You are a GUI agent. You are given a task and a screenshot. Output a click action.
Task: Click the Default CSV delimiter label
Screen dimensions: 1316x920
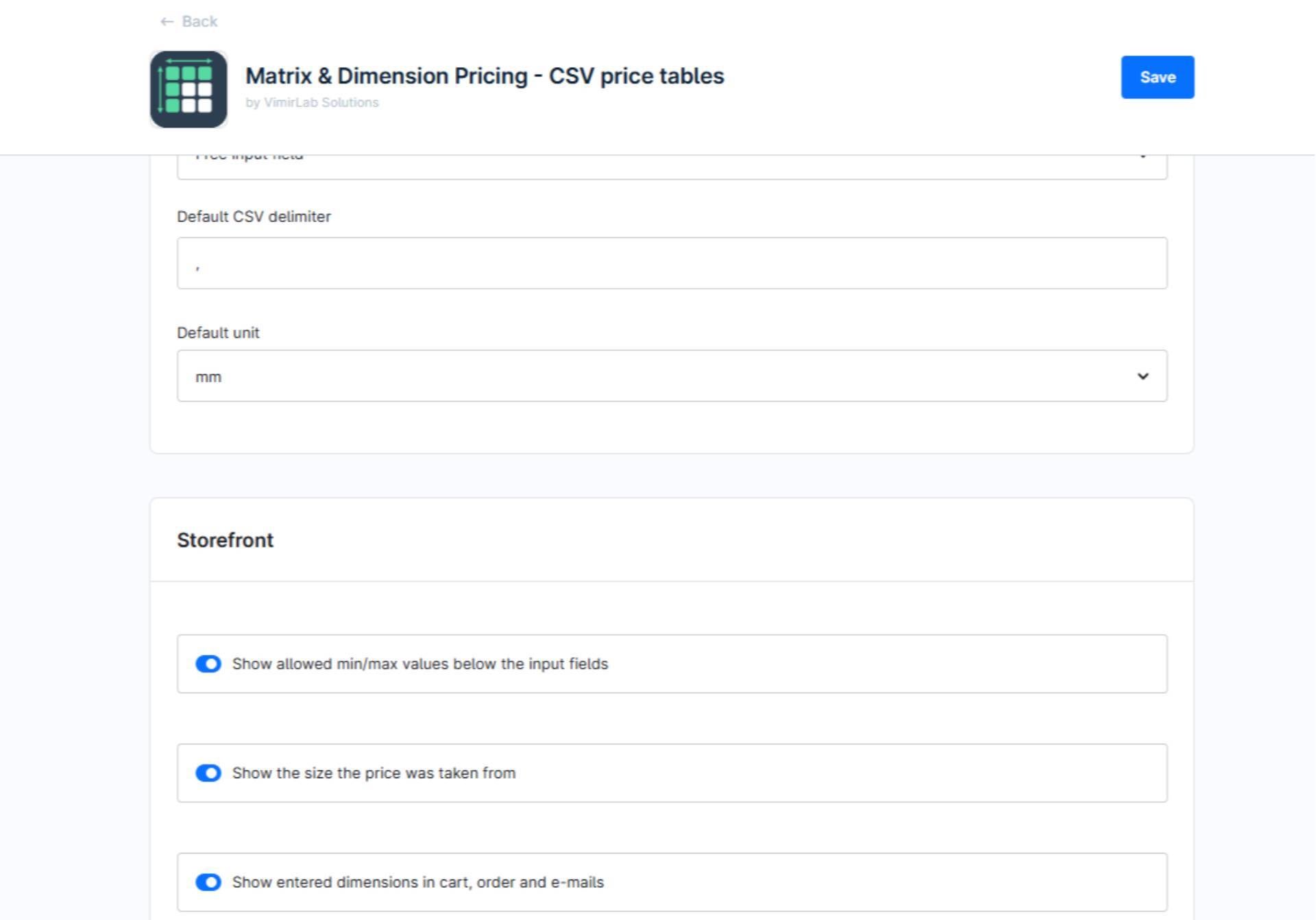click(254, 217)
